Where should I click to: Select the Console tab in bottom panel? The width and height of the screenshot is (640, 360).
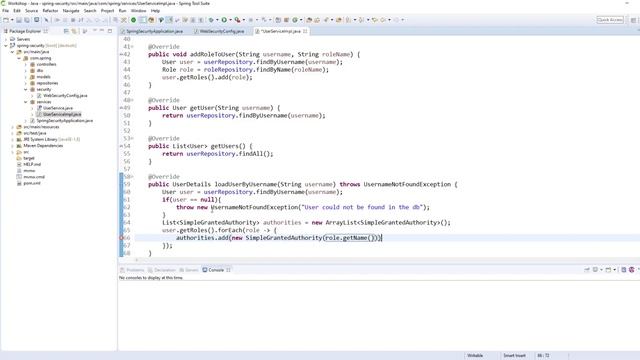point(216,270)
